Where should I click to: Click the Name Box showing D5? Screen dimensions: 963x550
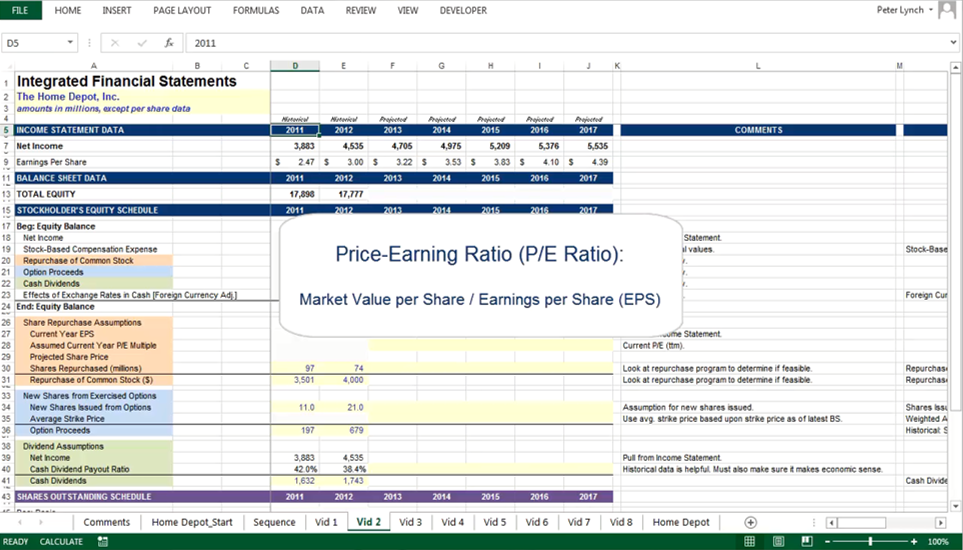pos(34,43)
